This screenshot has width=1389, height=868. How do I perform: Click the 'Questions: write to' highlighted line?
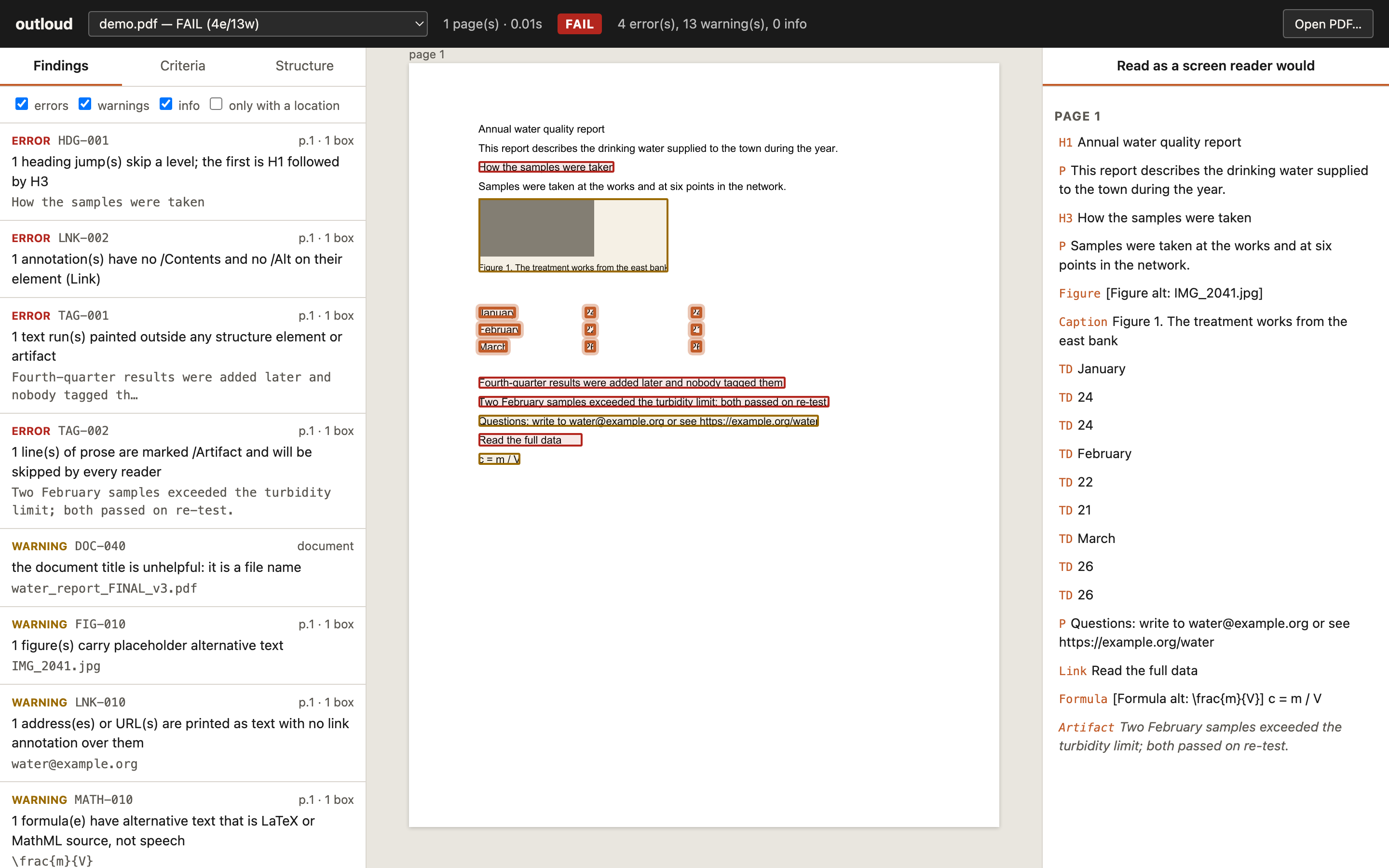tap(648, 421)
